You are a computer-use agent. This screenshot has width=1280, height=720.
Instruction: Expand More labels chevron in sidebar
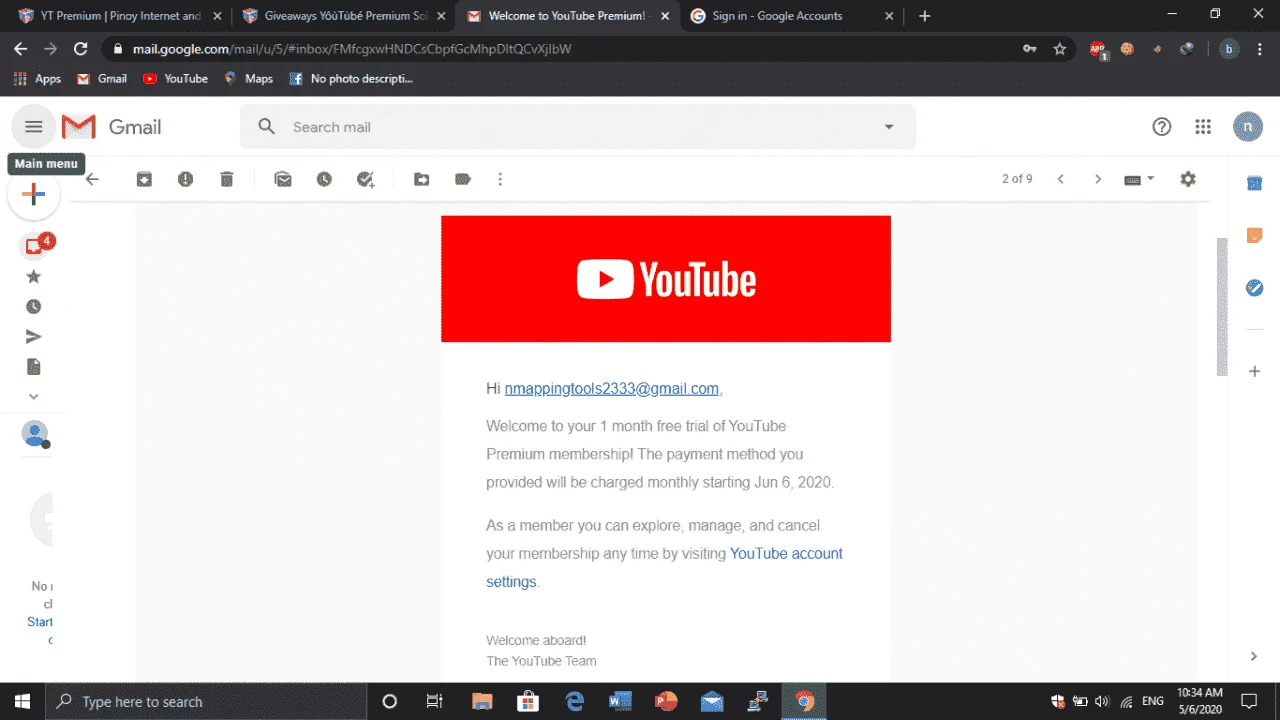pos(34,396)
